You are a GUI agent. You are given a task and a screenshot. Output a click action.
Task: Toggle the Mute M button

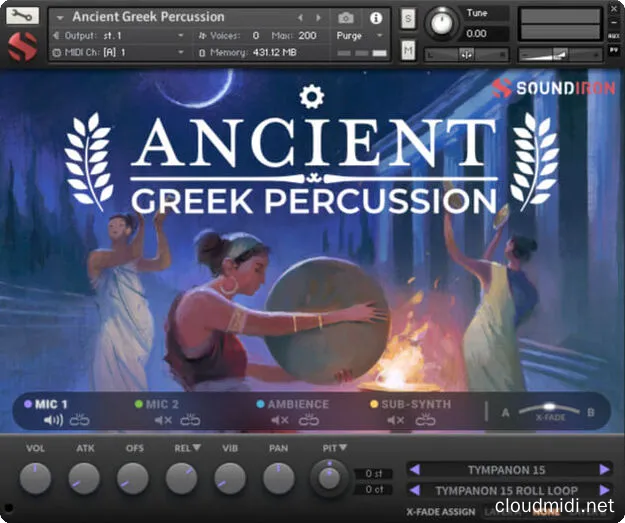[408, 51]
